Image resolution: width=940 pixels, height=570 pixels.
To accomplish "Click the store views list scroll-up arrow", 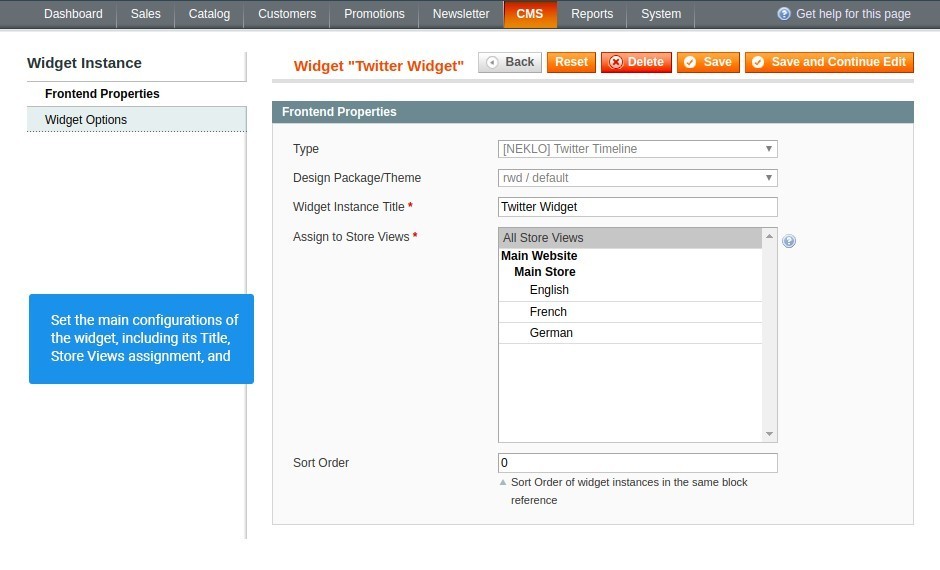I will point(770,237).
